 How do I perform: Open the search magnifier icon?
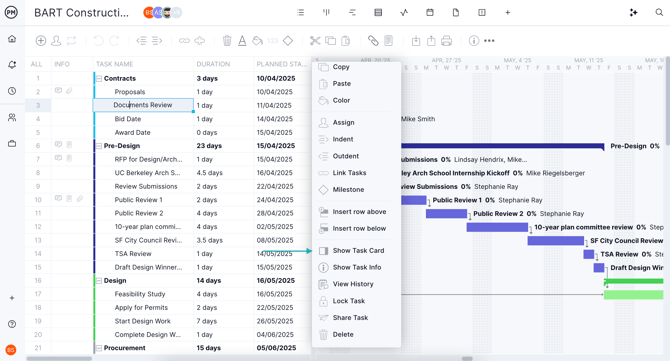pos(659,12)
